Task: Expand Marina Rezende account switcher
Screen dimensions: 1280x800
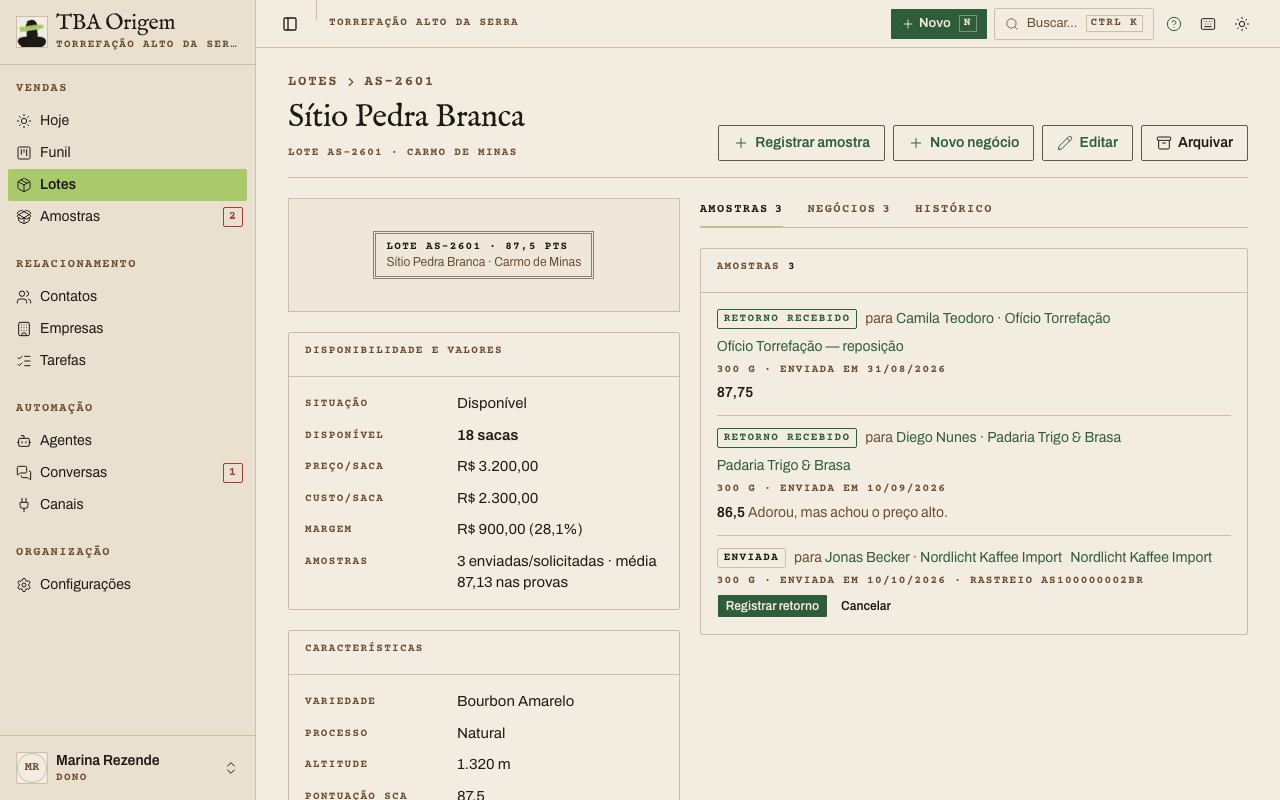Action: click(127, 768)
